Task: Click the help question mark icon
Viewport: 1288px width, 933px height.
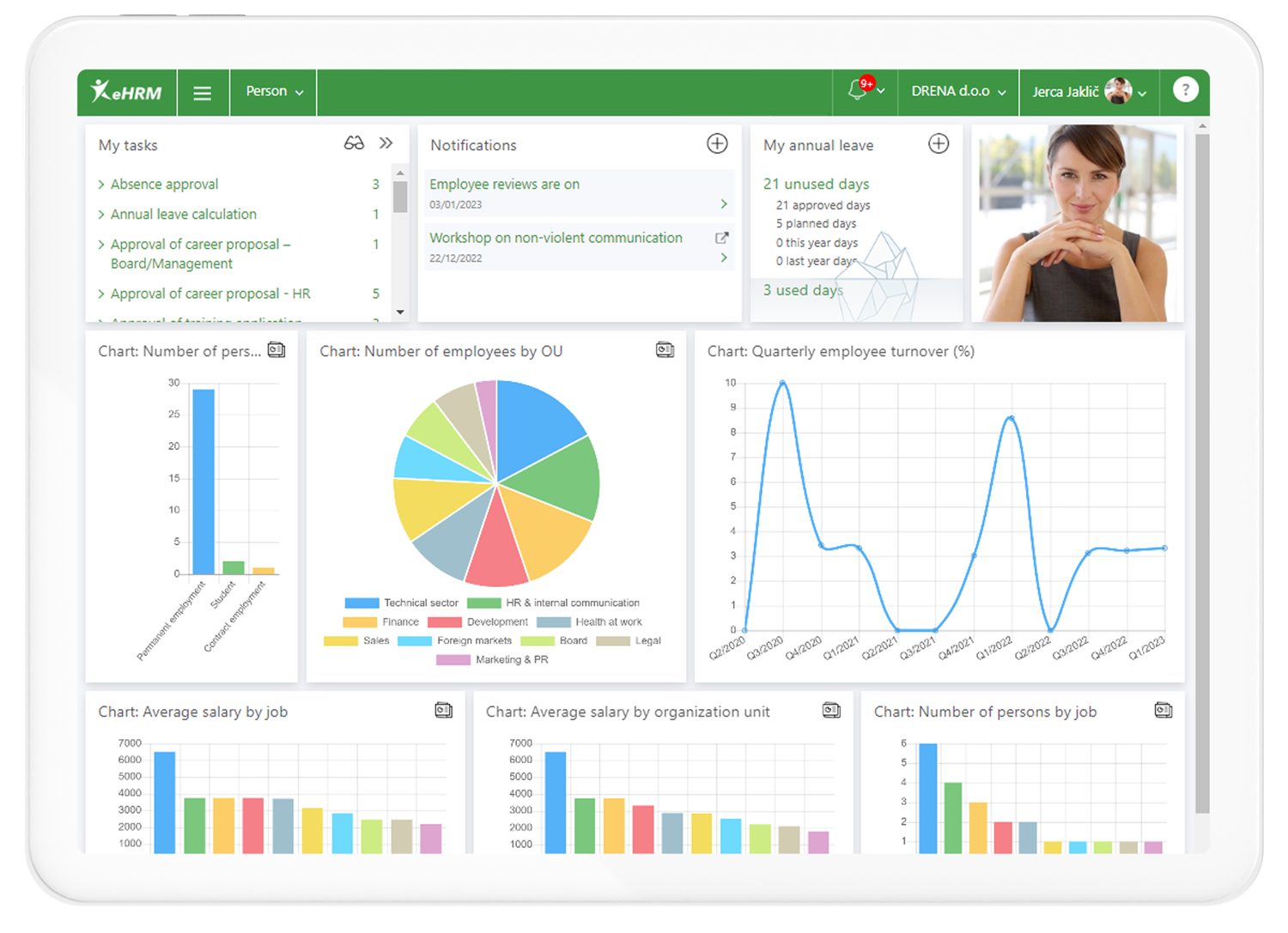Action: (1186, 89)
